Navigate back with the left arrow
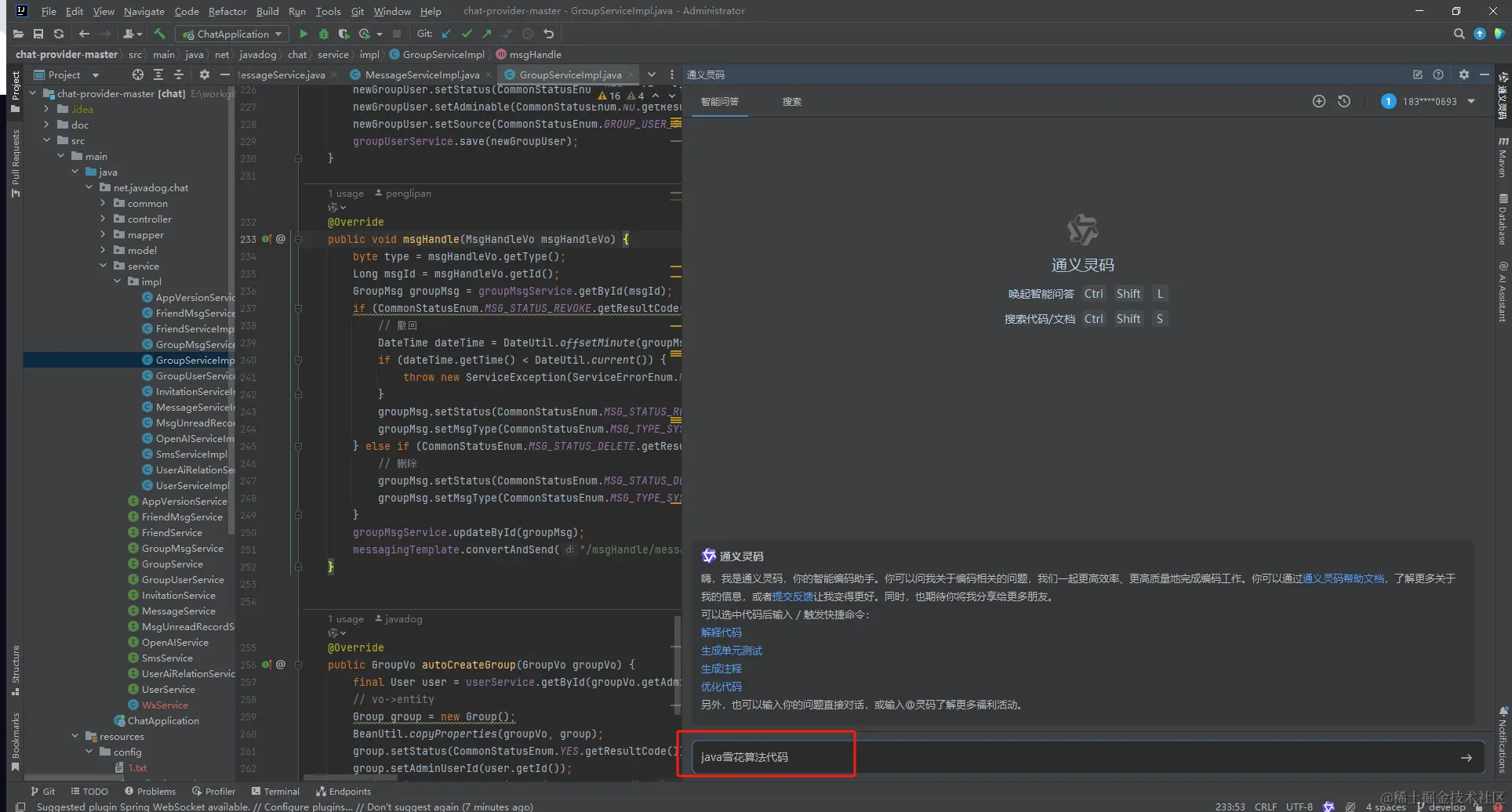 pyautogui.click(x=84, y=34)
